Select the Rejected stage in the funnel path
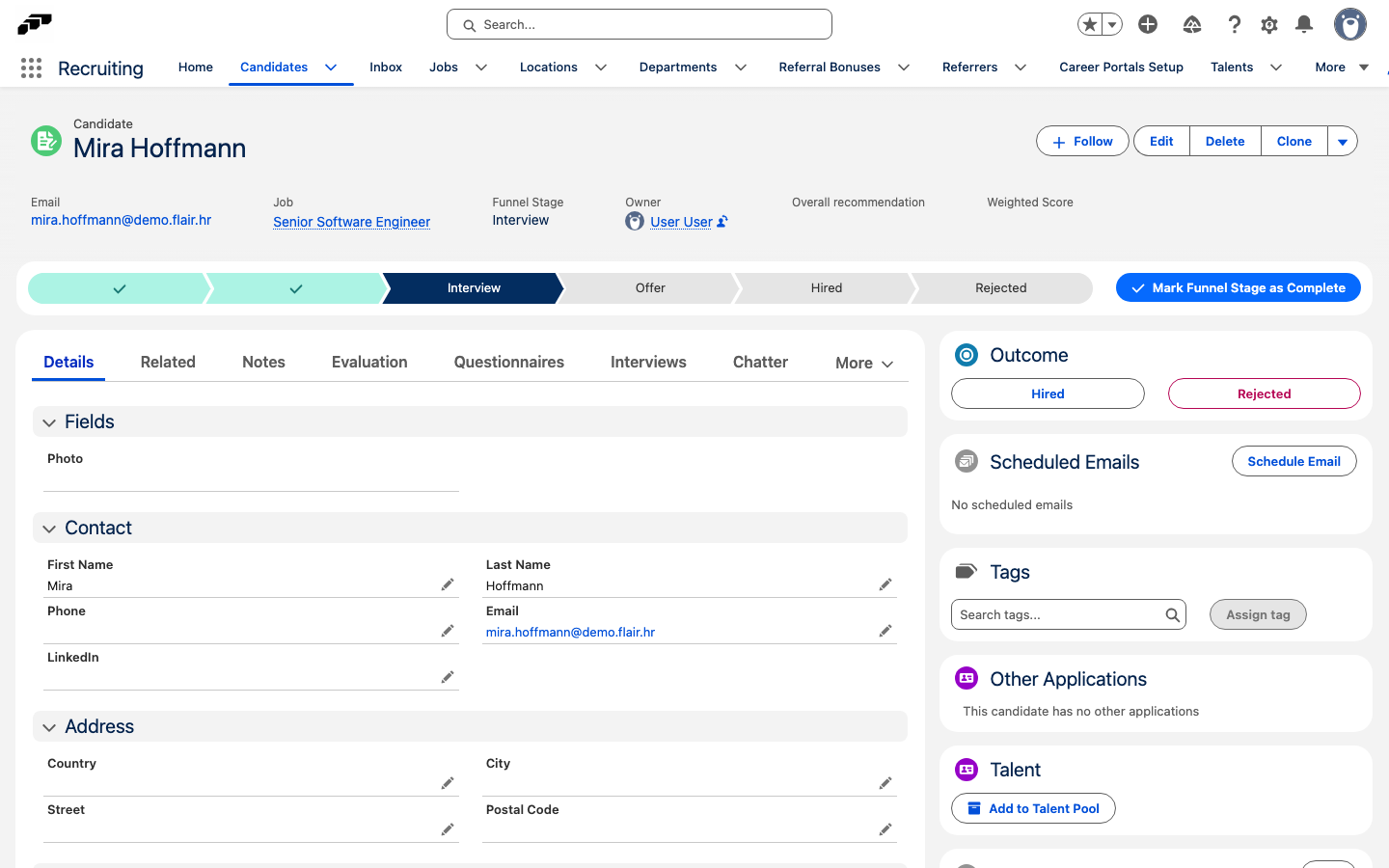1389x868 pixels. tap(1001, 288)
